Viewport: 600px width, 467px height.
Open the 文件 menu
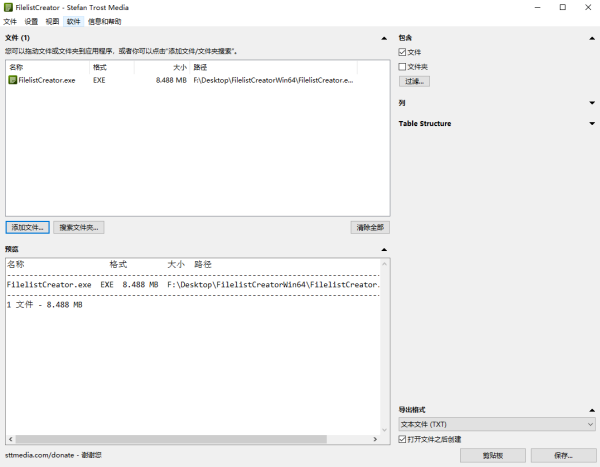pyautogui.click(x=10, y=21)
